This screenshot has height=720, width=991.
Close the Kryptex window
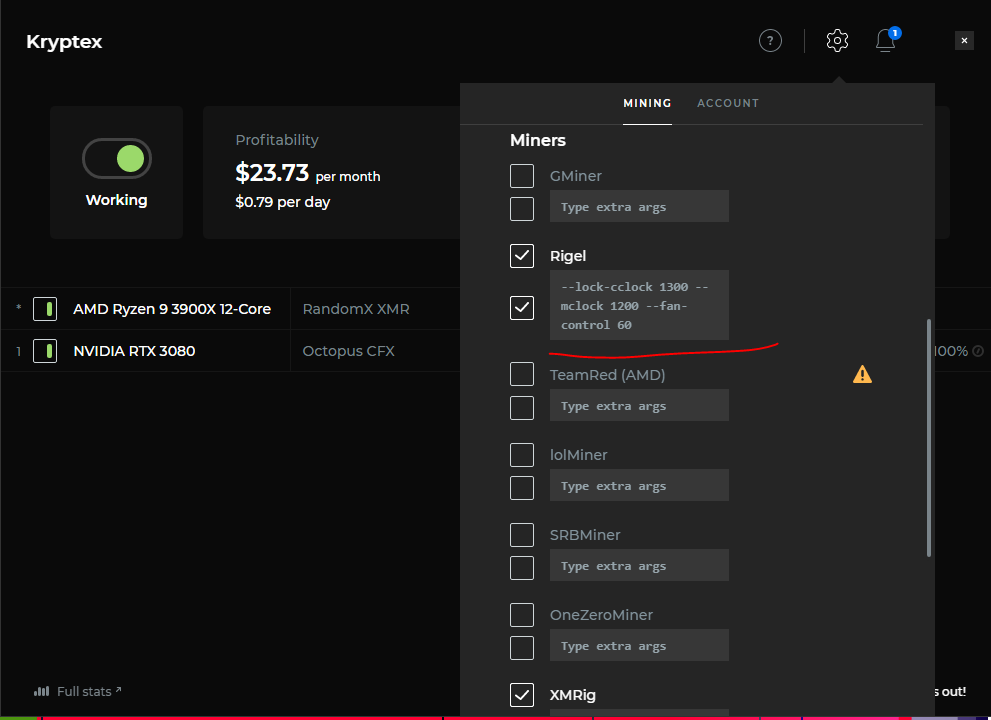click(x=964, y=40)
